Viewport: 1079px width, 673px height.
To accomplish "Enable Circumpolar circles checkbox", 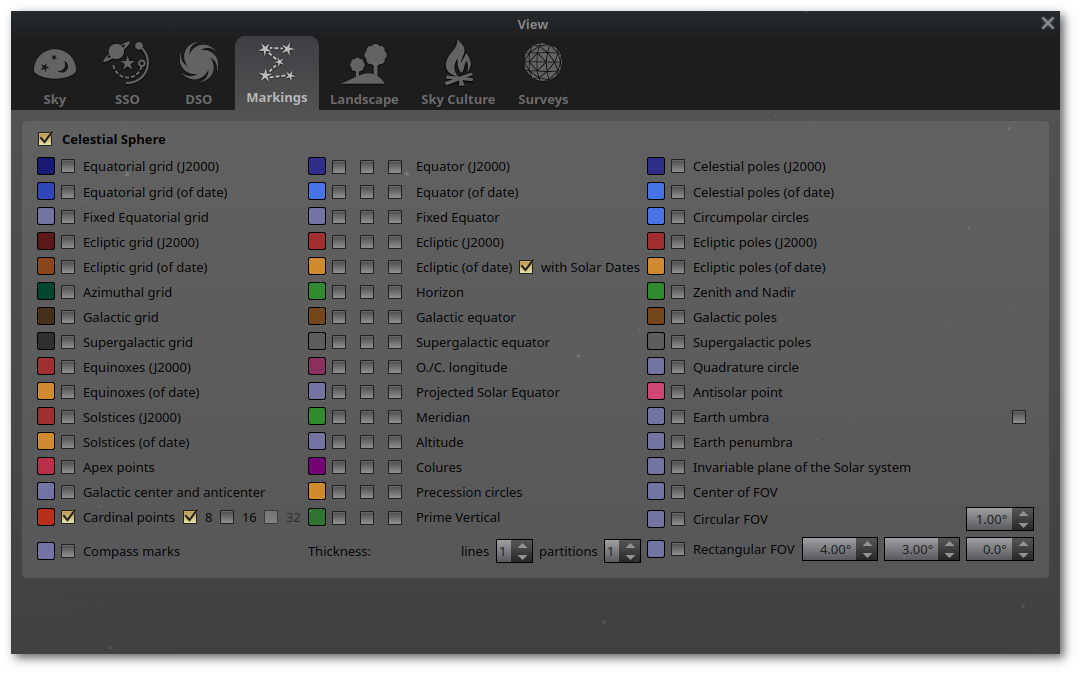I will point(679,217).
